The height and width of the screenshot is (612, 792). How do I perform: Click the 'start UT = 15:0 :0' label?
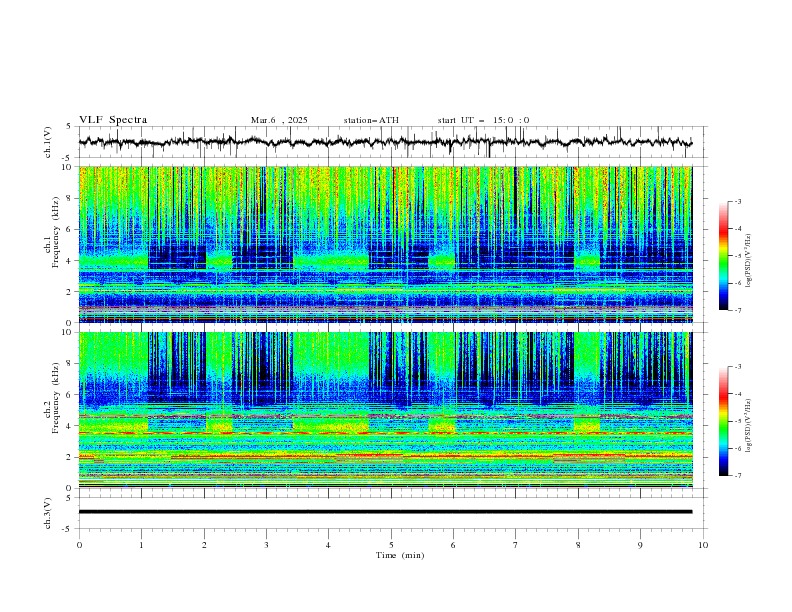point(483,120)
